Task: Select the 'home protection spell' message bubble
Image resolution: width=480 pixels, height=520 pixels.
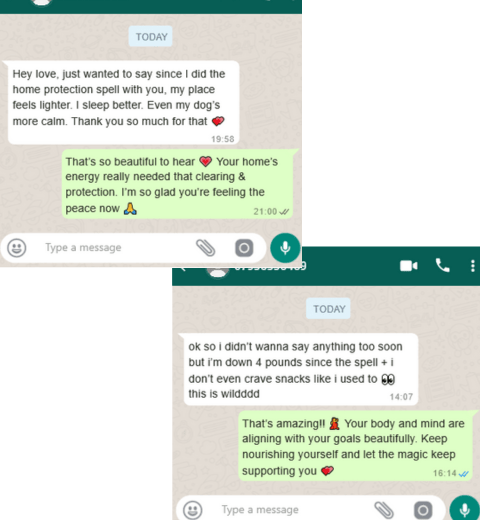Action: 123,103
